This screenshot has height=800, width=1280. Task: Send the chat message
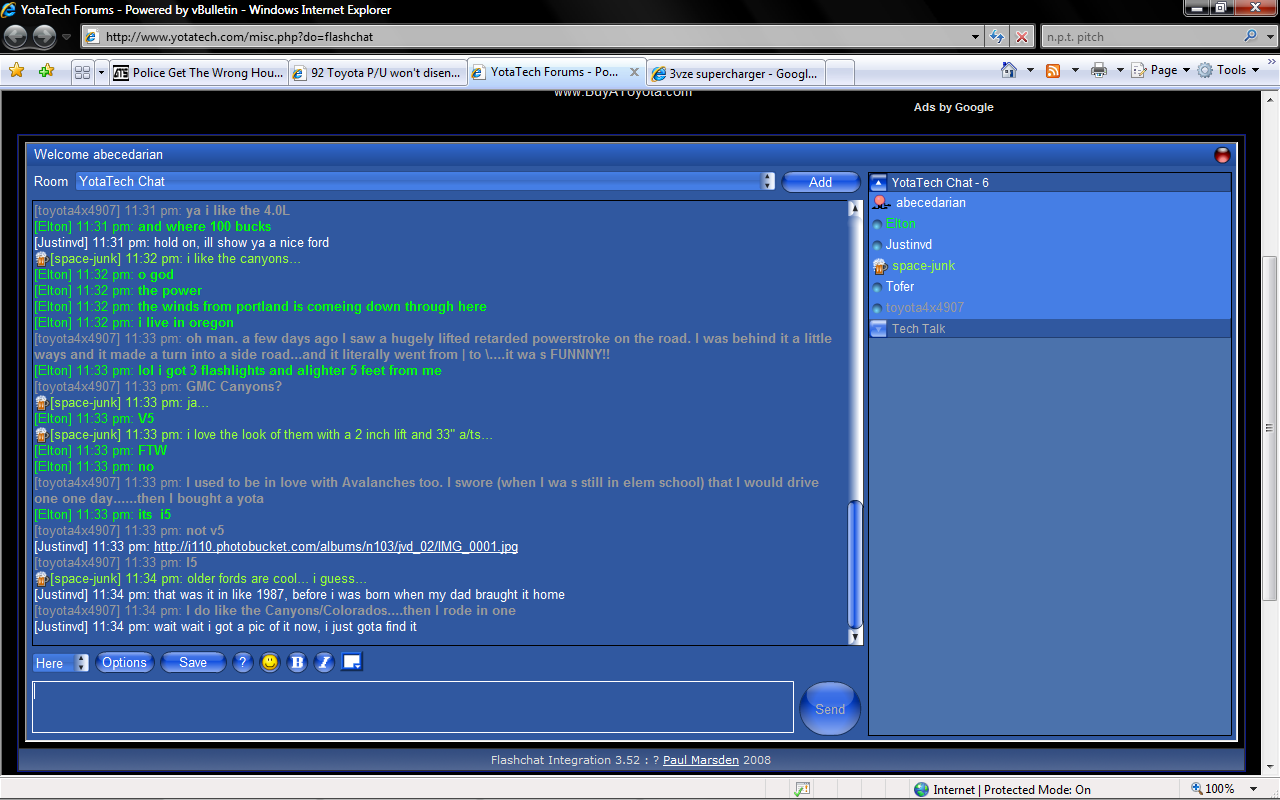[830, 708]
